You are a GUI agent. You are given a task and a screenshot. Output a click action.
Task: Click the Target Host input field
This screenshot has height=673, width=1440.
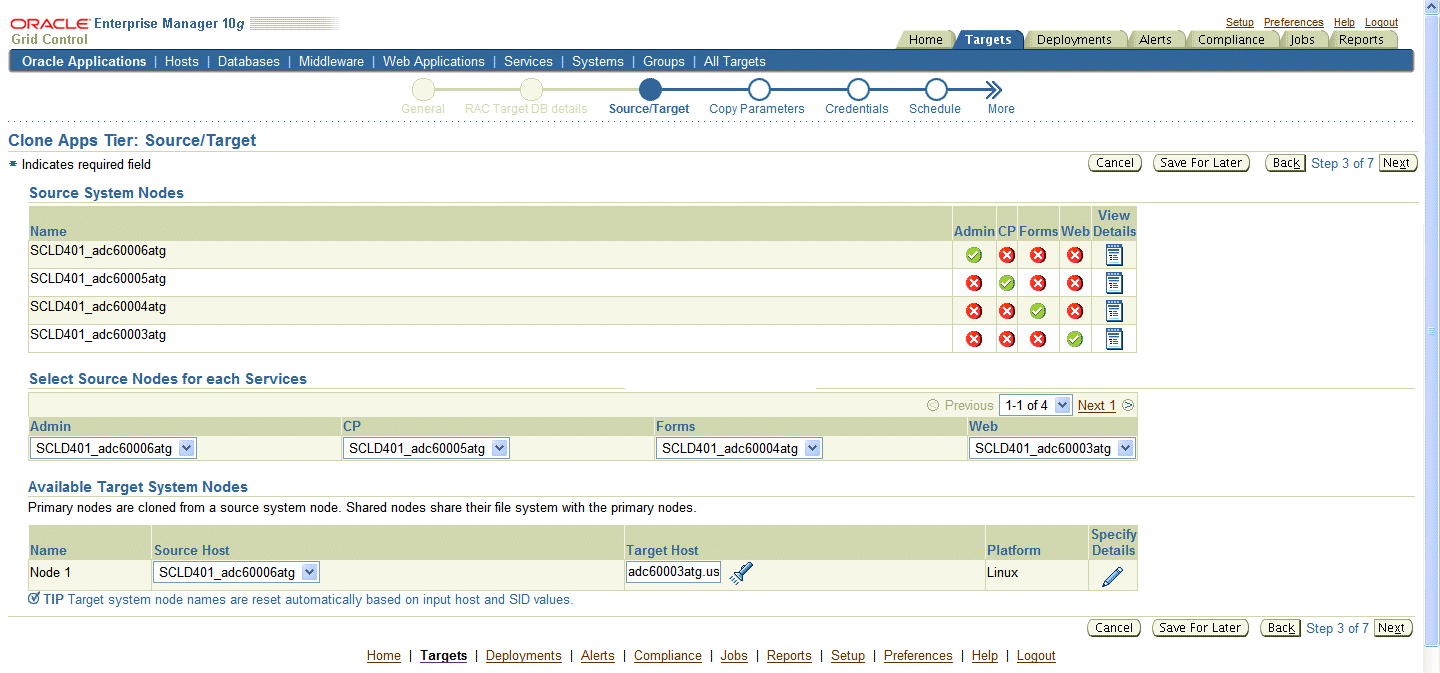[x=673, y=572]
